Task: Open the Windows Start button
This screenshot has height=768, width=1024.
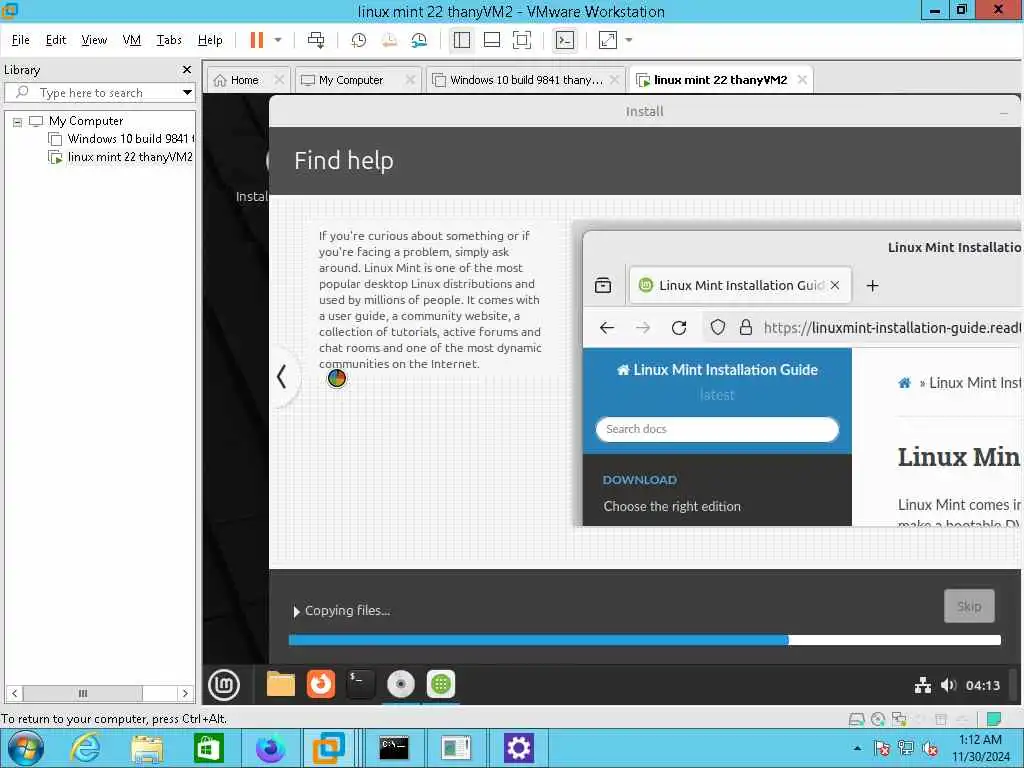Action: click(25, 748)
